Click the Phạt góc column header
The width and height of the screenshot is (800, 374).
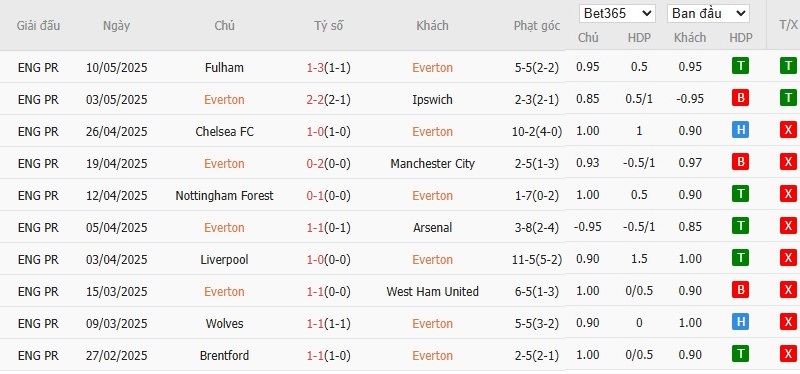537,26
